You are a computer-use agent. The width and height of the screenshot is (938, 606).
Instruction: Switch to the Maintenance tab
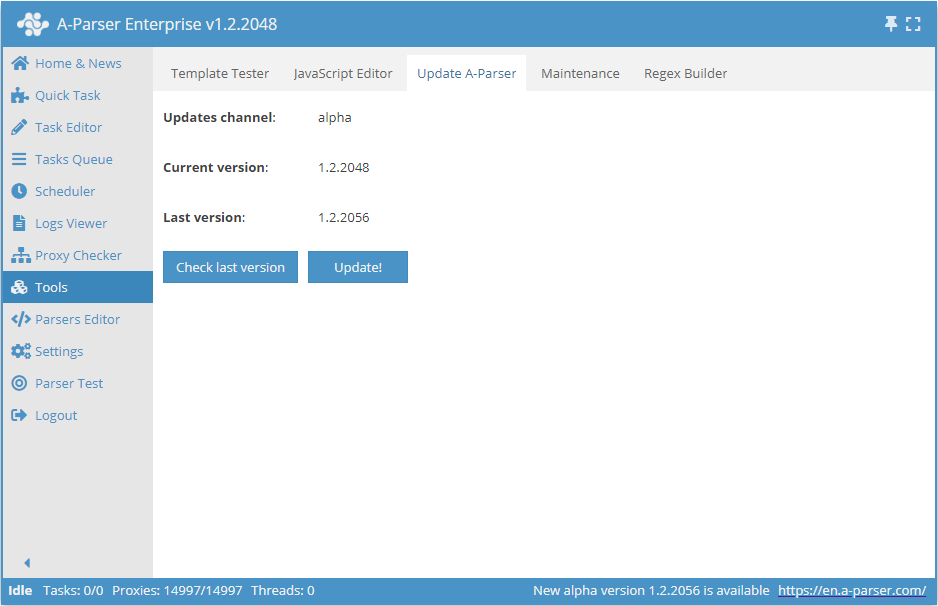coord(580,73)
